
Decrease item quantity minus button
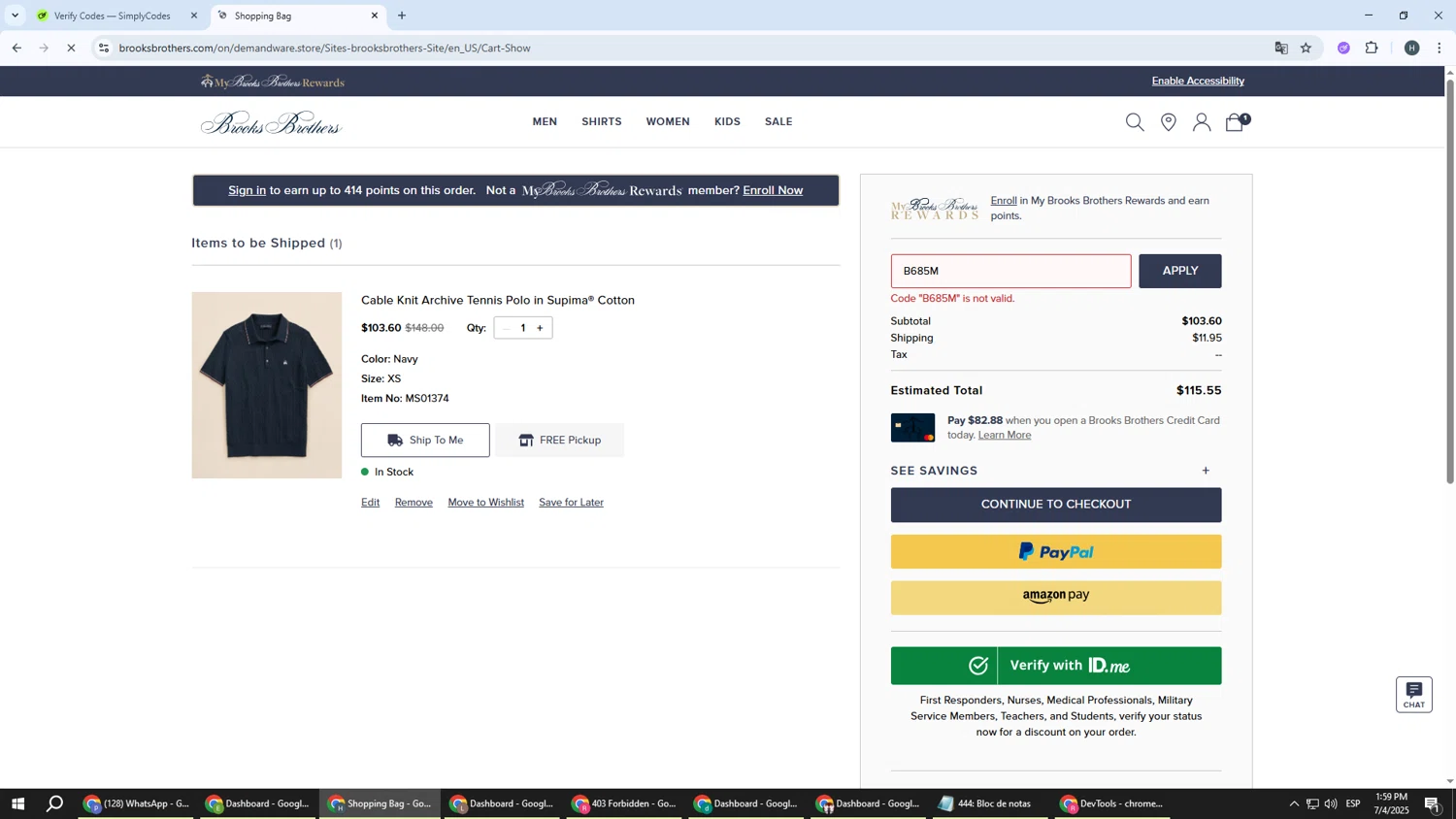click(505, 328)
